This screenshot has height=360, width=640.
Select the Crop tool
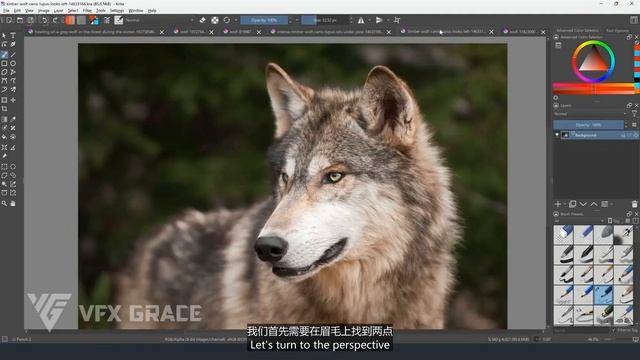tap(4, 109)
